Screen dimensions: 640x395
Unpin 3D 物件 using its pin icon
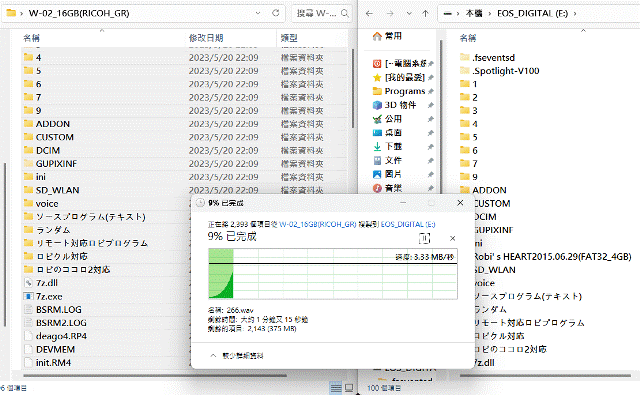point(431,105)
